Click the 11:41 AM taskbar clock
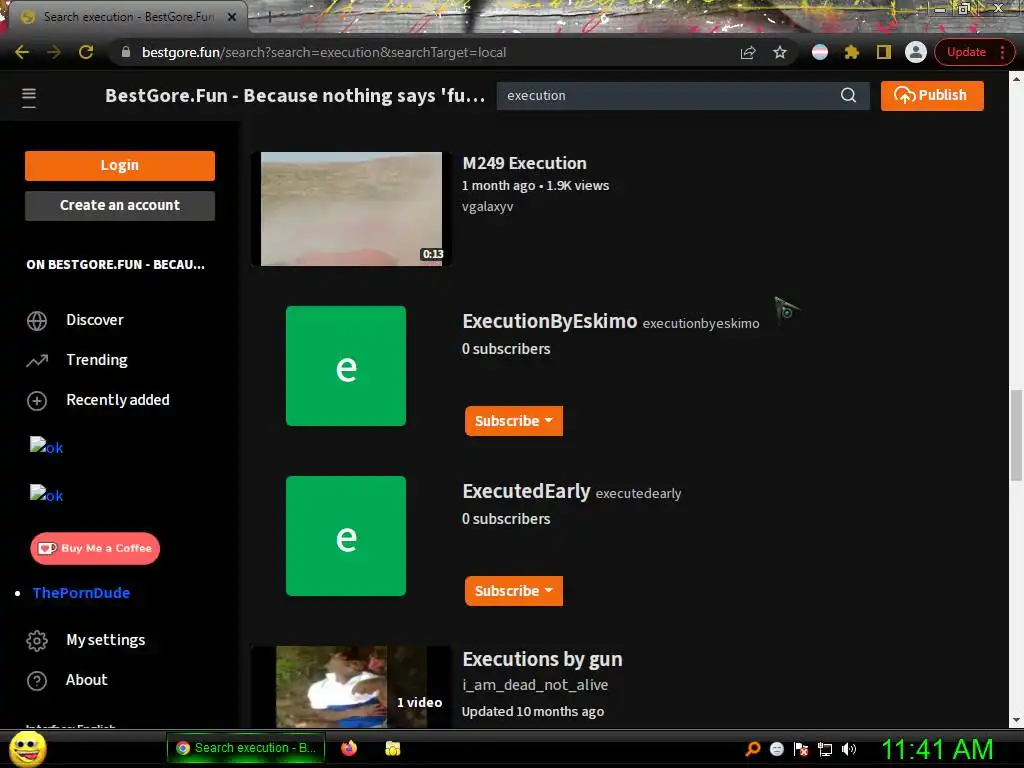 click(936, 749)
